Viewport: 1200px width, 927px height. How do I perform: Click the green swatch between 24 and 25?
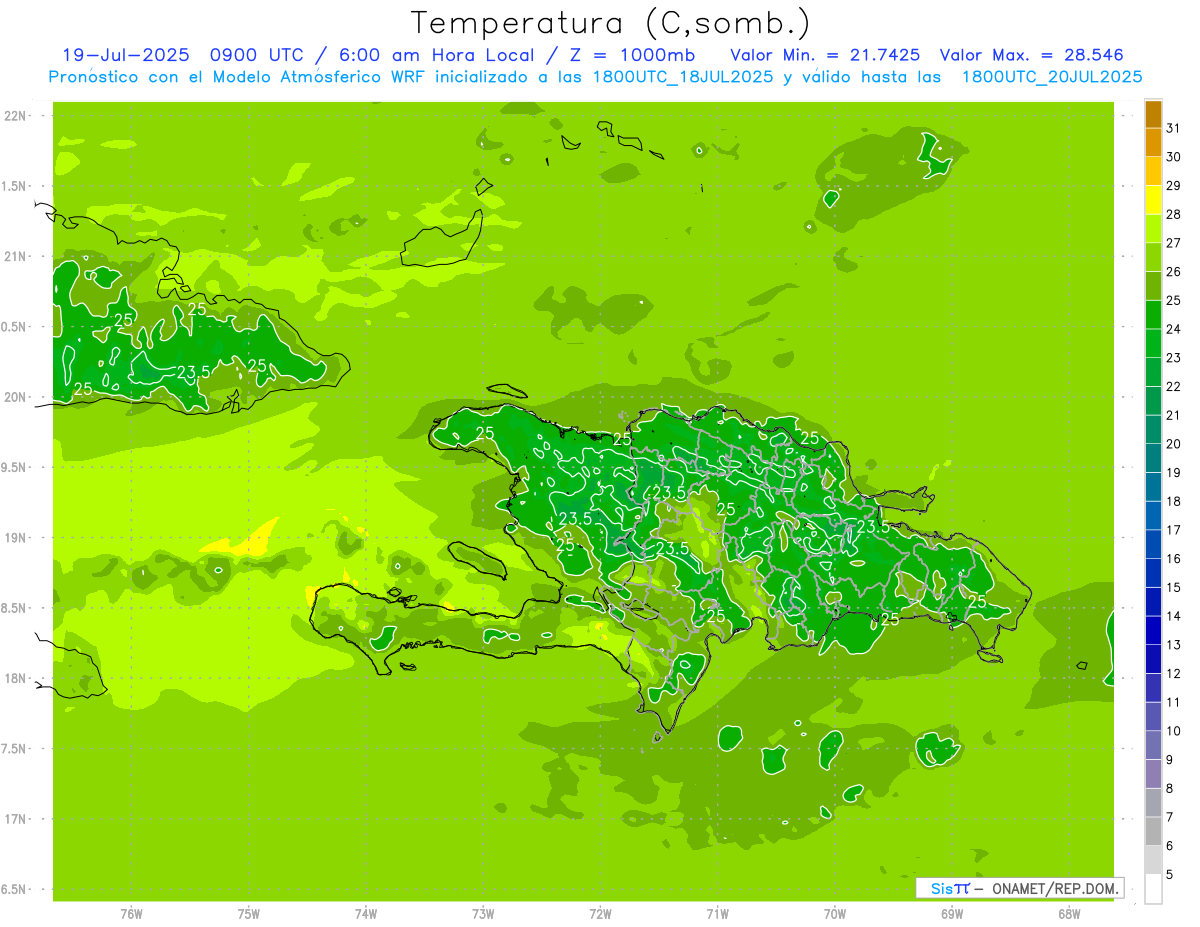tap(1153, 315)
